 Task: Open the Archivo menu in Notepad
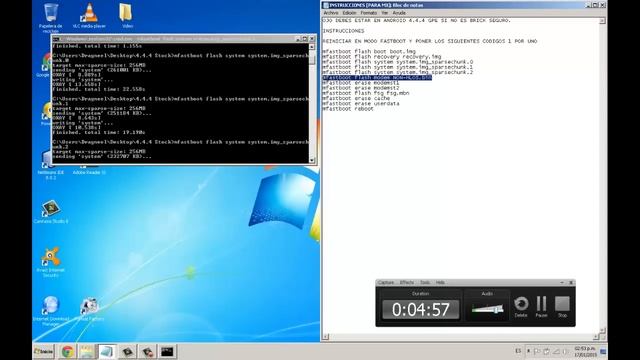click(x=331, y=13)
